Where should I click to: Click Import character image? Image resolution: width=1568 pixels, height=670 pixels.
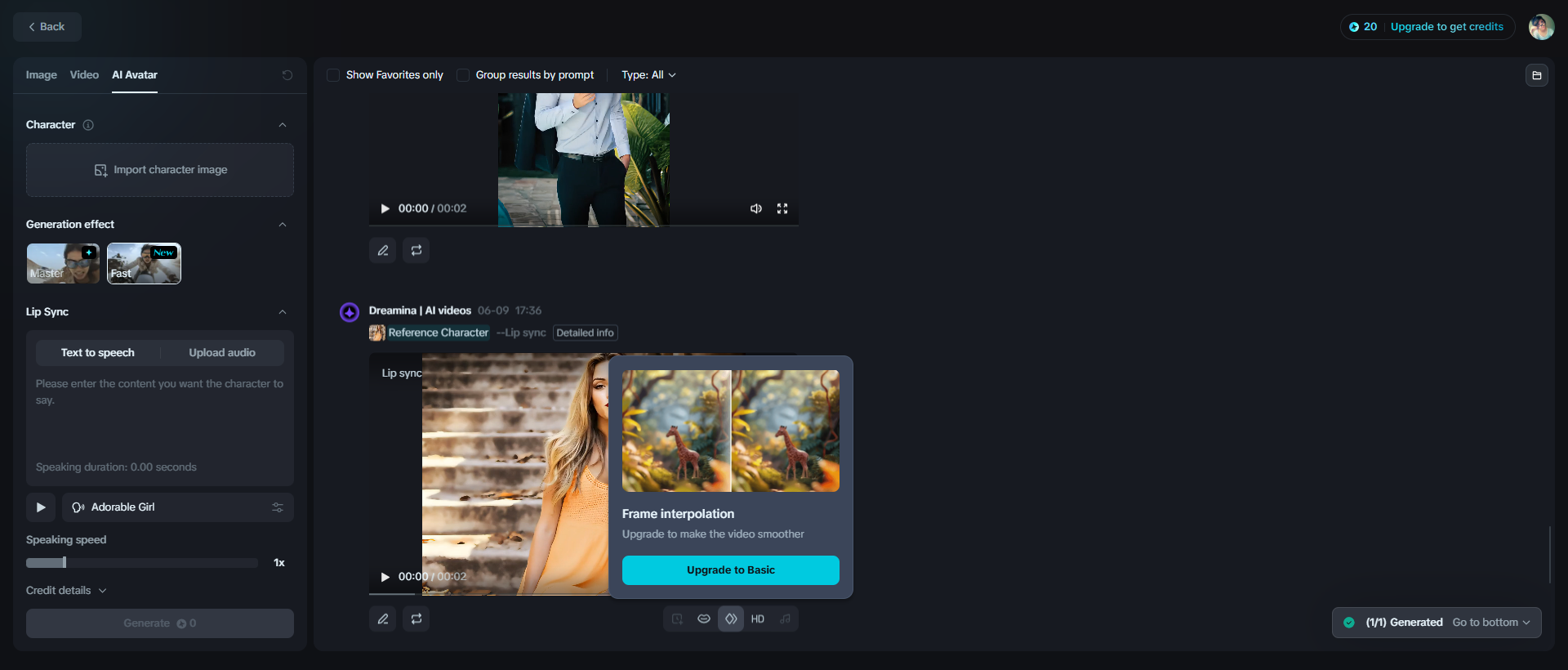(160, 170)
